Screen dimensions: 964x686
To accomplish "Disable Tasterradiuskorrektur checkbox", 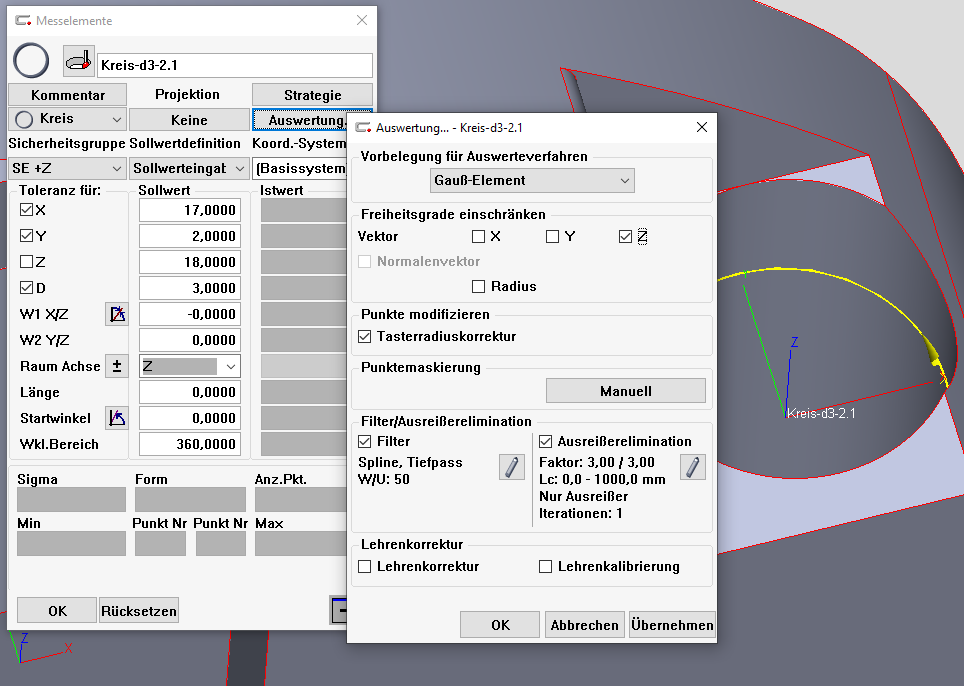I will [365, 337].
